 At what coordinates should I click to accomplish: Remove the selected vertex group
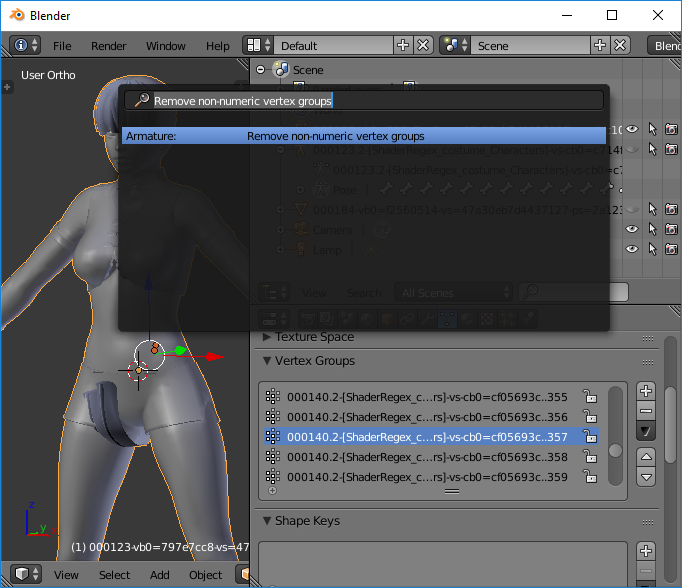click(646, 411)
